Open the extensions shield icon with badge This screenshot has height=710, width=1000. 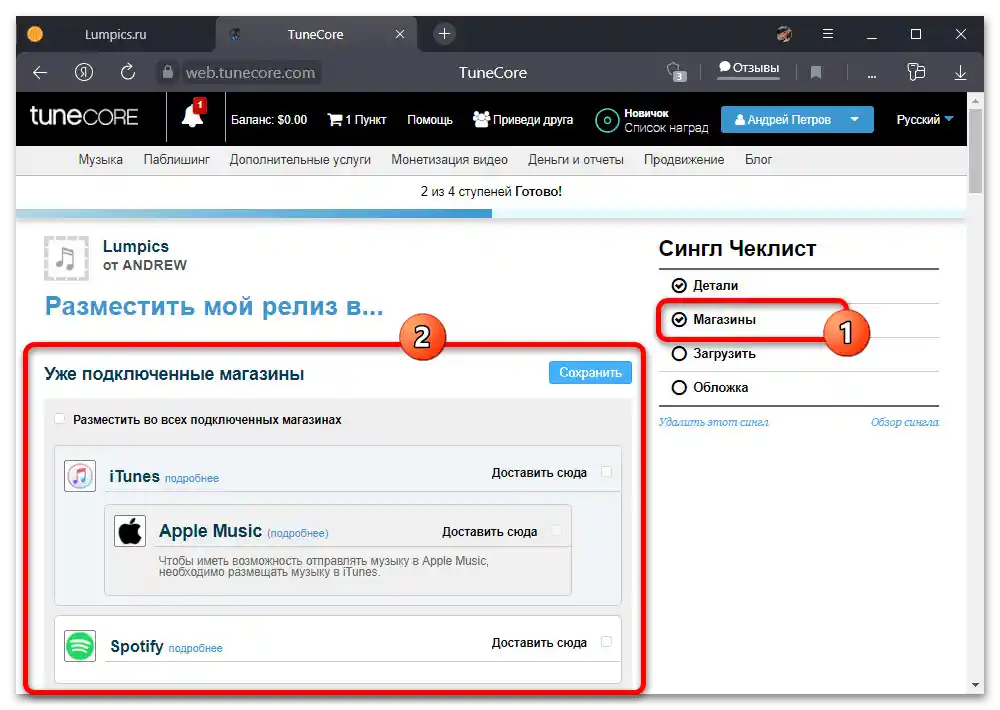675,71
